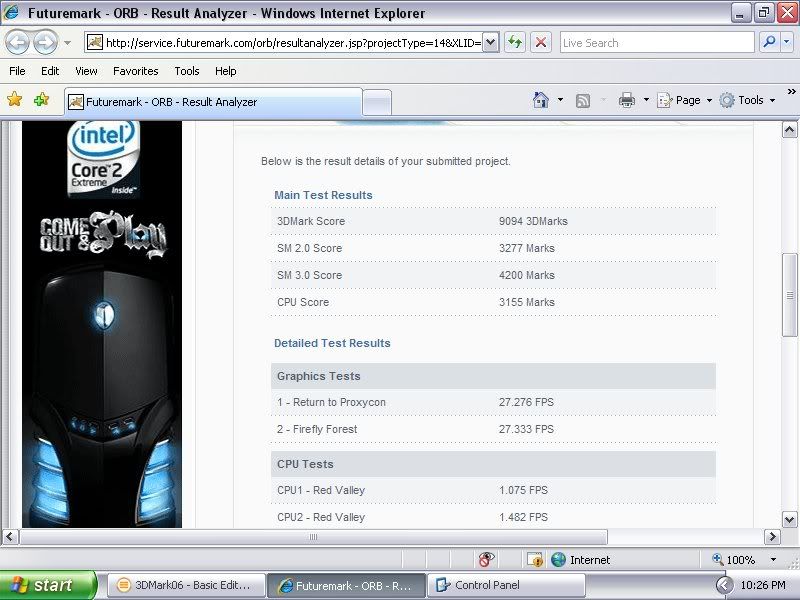
Task: Open the Tools menu in menu bar
Action: tap(187, 71)
